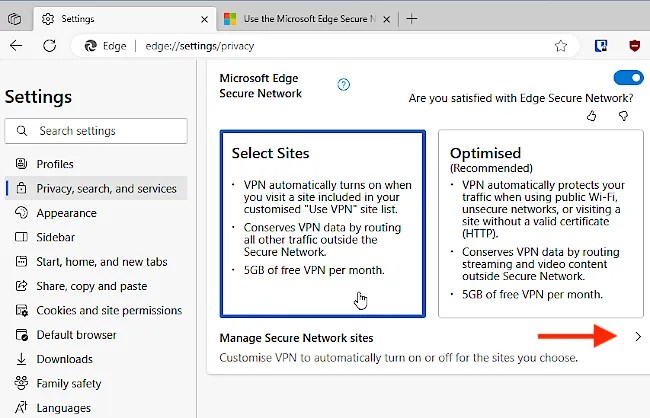This screenshot has width=650, height=418.
Task: Open a new tab with plus button
Action: click(x=412, y=19)
